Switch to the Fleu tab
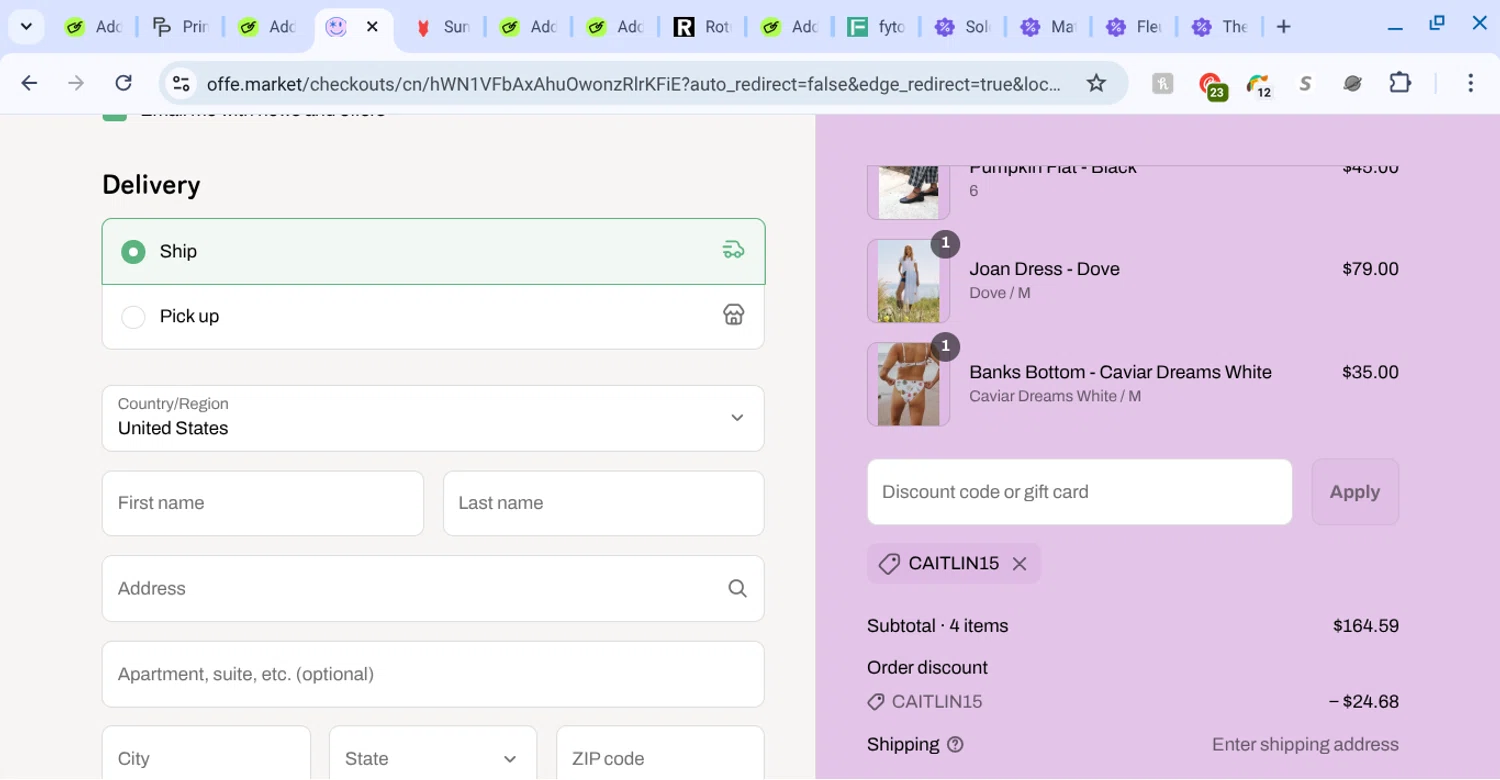This screenshot has width=1500, height=780. [x=1134, y=27]
